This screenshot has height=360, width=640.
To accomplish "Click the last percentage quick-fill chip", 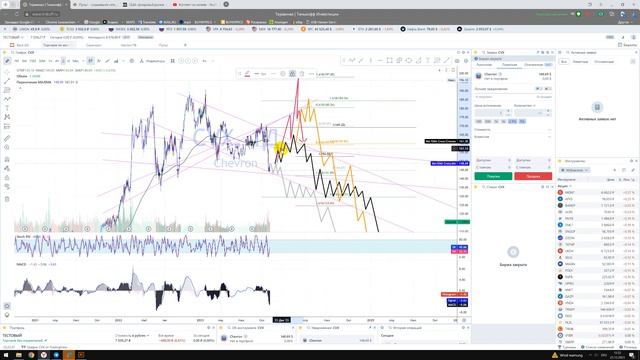I will click(522, 122).
